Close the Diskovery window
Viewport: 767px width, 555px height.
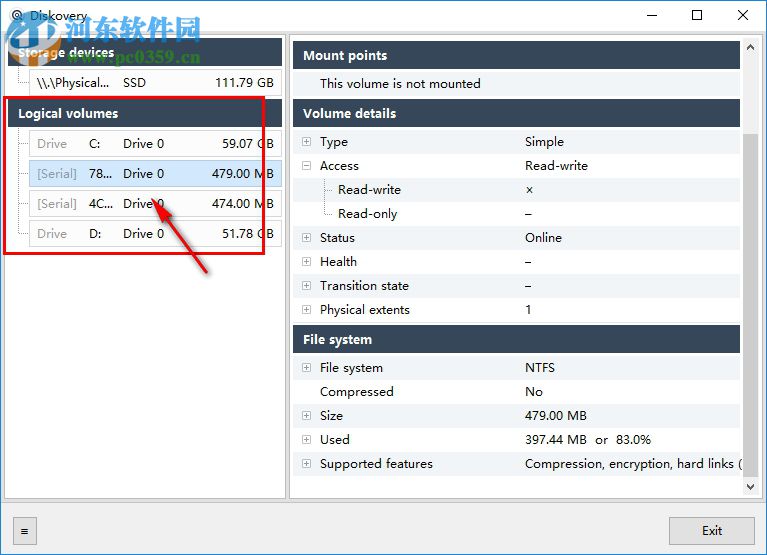click(743, 15)
